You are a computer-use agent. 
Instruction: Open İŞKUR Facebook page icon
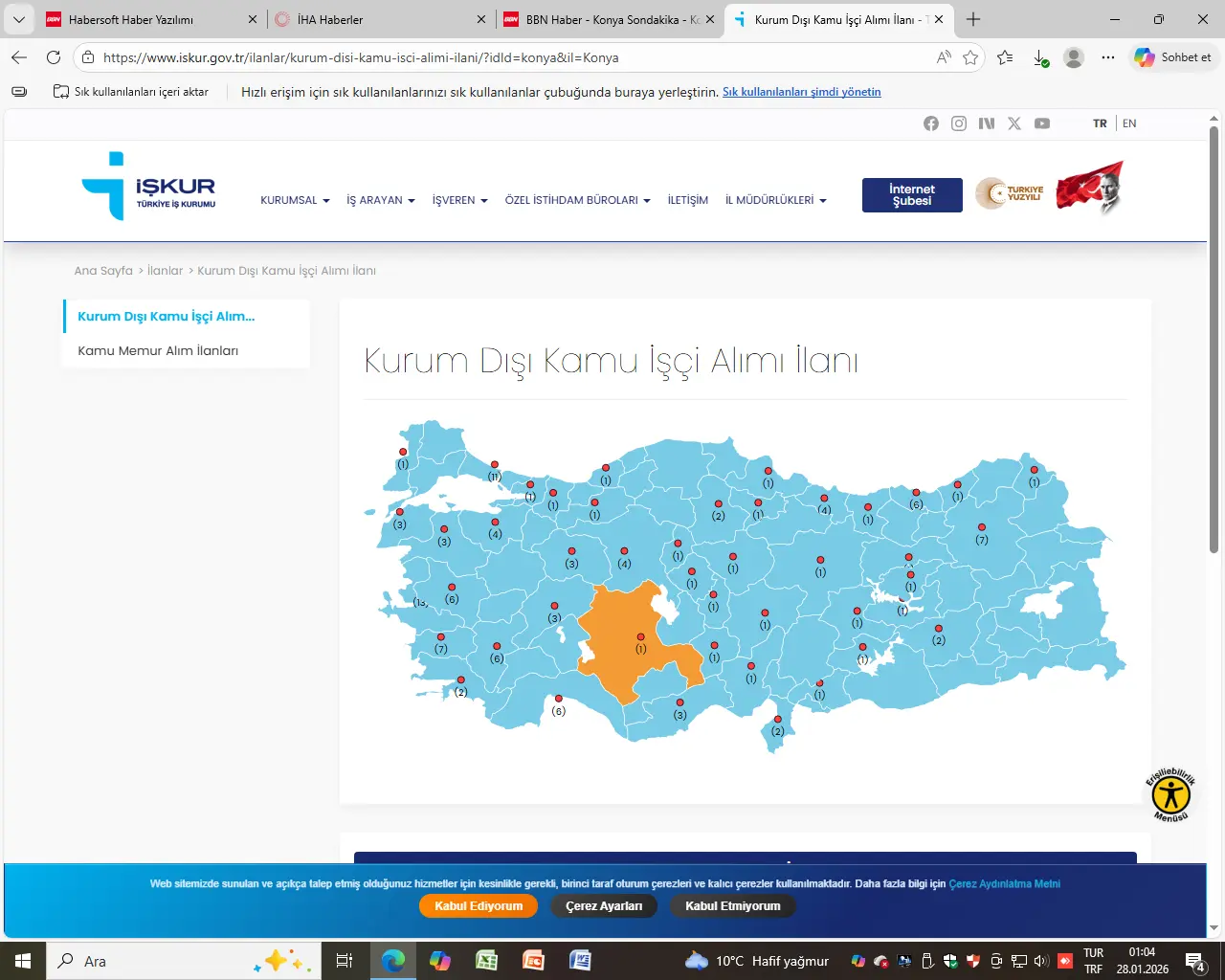point(930,123)
